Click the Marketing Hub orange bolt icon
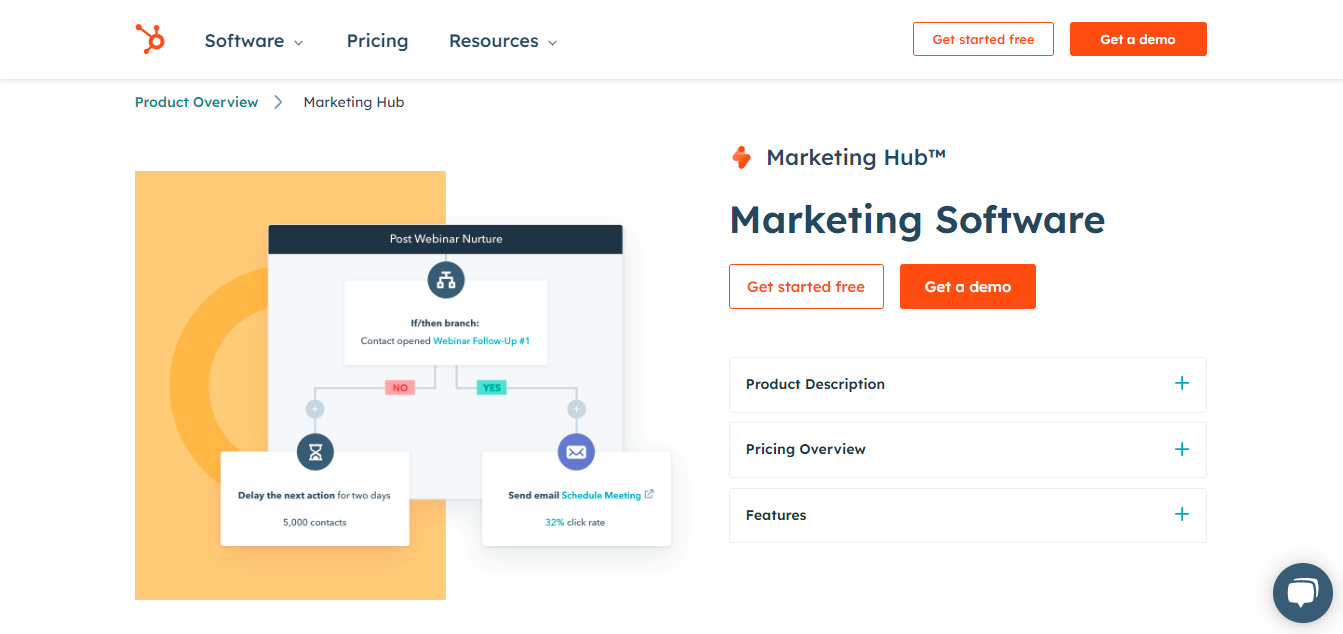 point(741,157)
